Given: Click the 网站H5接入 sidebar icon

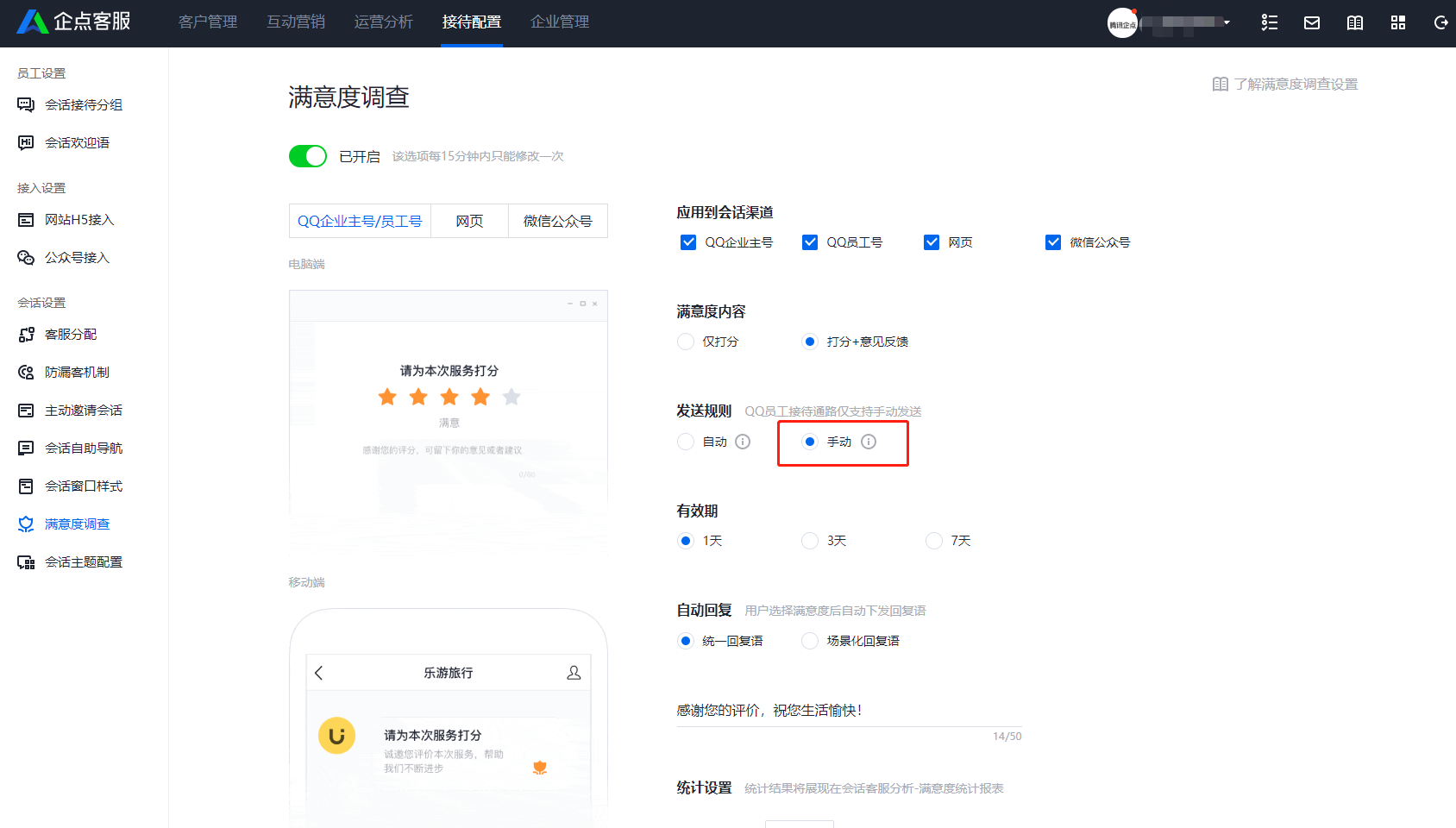Looking at the screenshot, I should pos(26,220).
